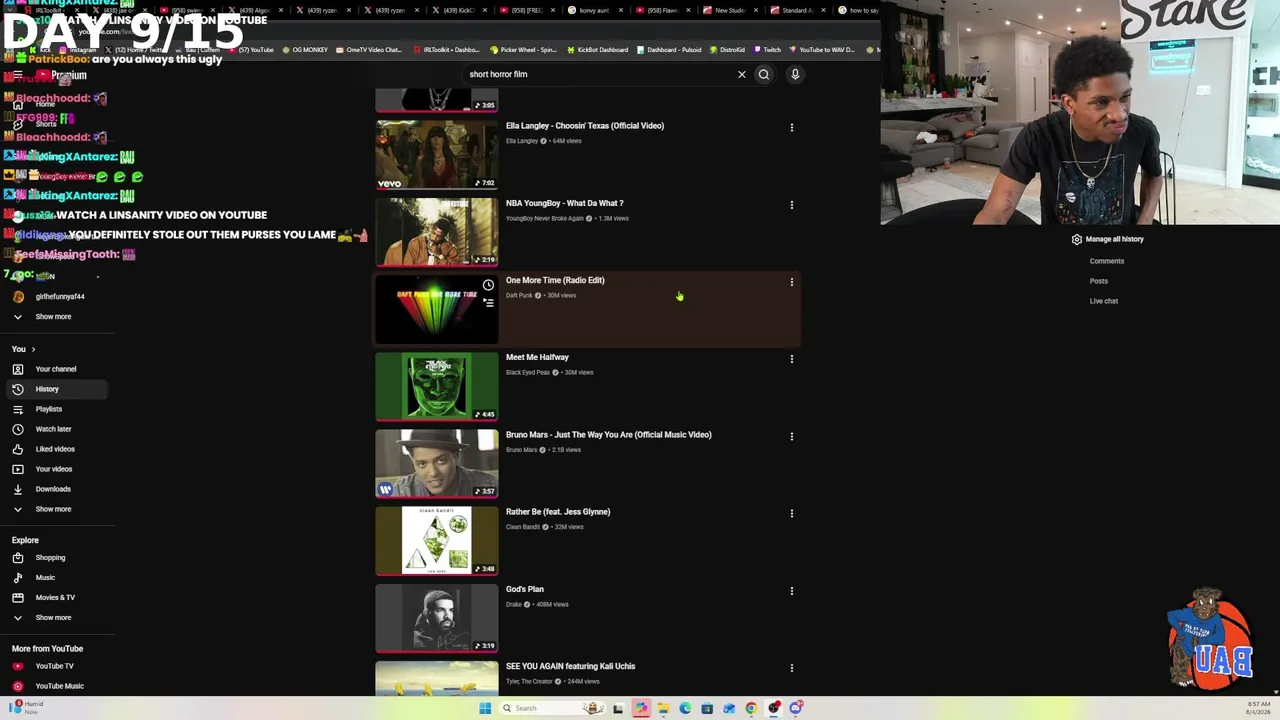Open Twitch bookmark
Image resolution: width=1280 pixels, height=720 pixels.
(x=767, y=49)
